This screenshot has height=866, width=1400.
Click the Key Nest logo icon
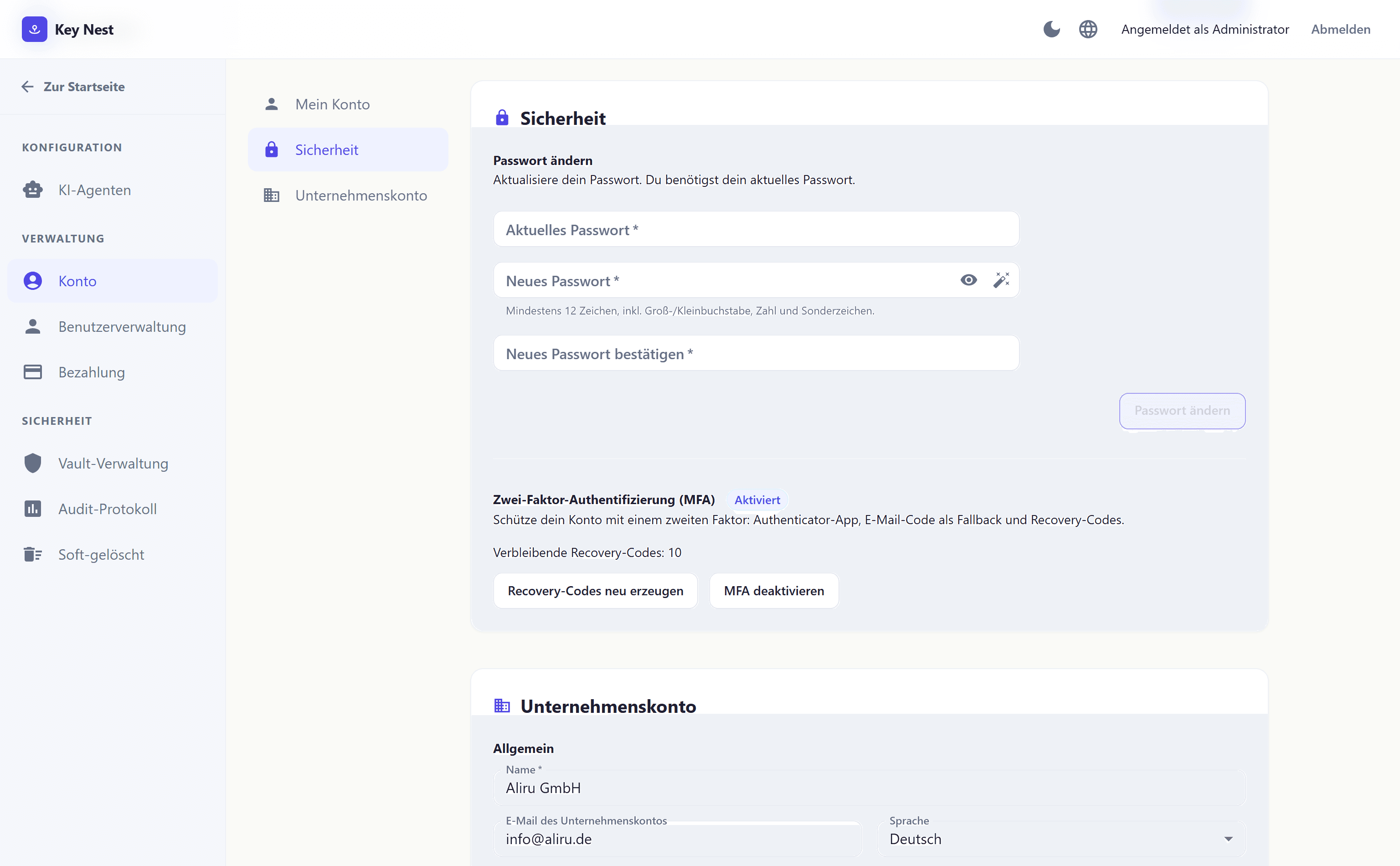click(34, 29)
